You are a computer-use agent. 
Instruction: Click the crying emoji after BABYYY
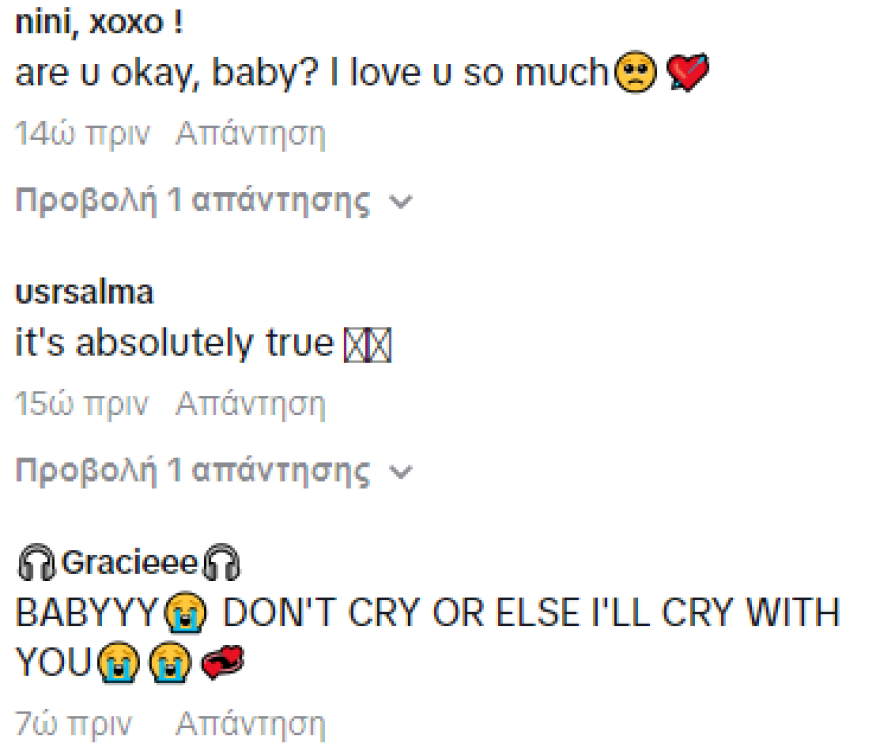click(185, 612)
